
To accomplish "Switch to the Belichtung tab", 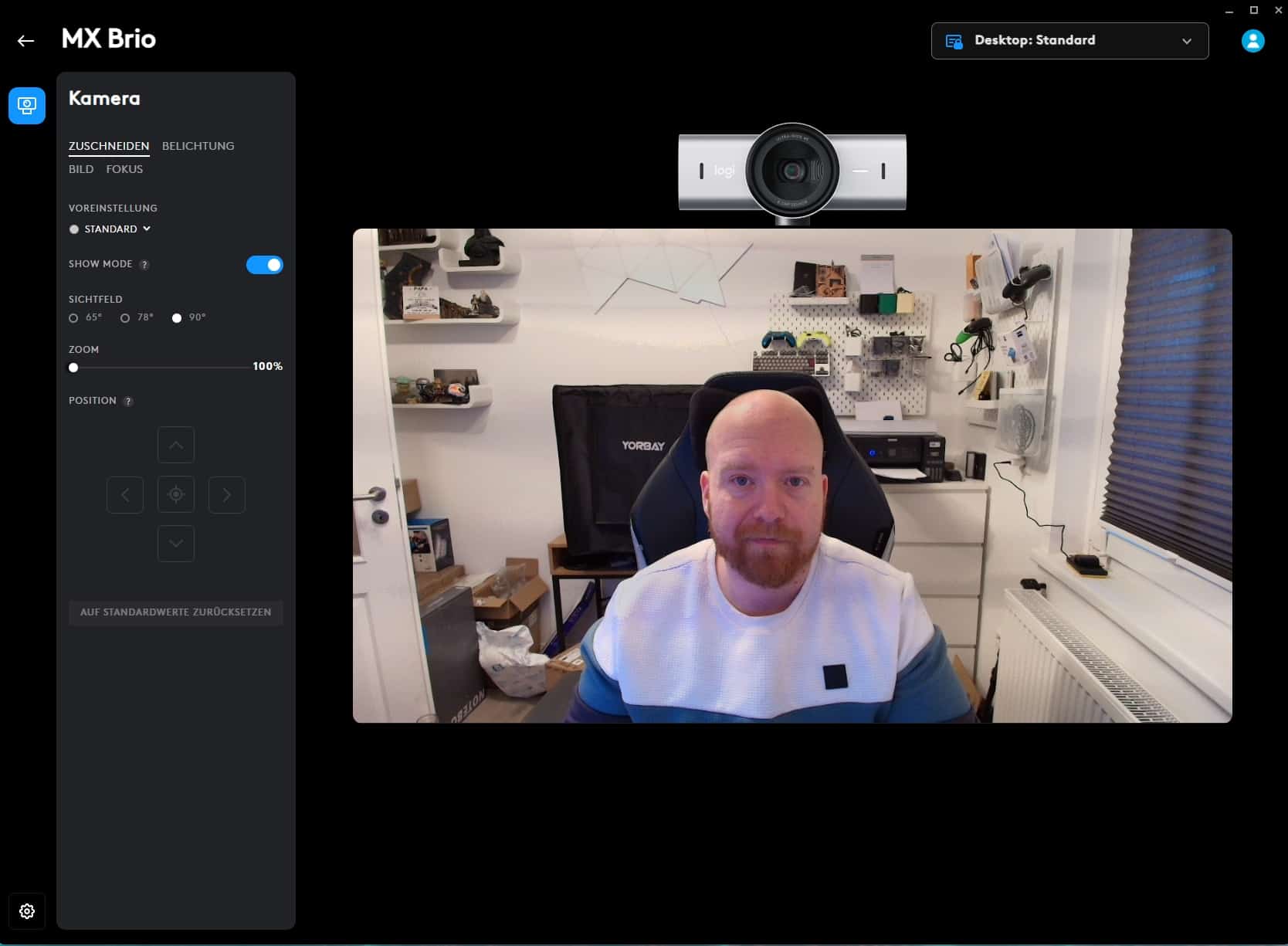I will (x=198, y=146).
